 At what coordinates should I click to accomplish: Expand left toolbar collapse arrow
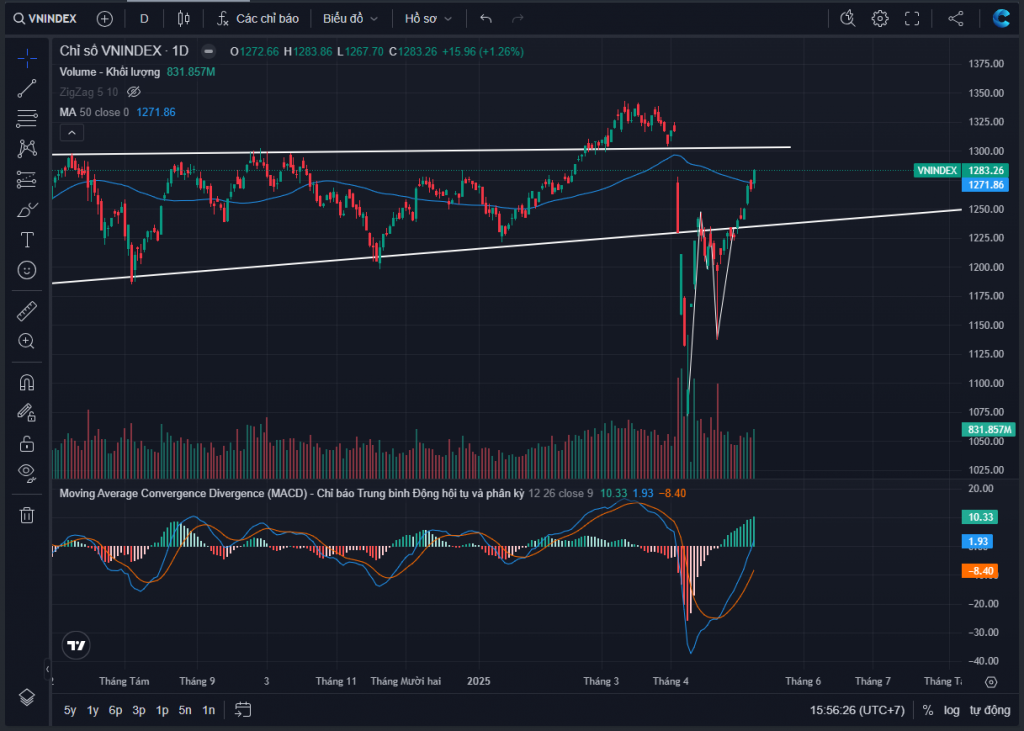[47, 669]
